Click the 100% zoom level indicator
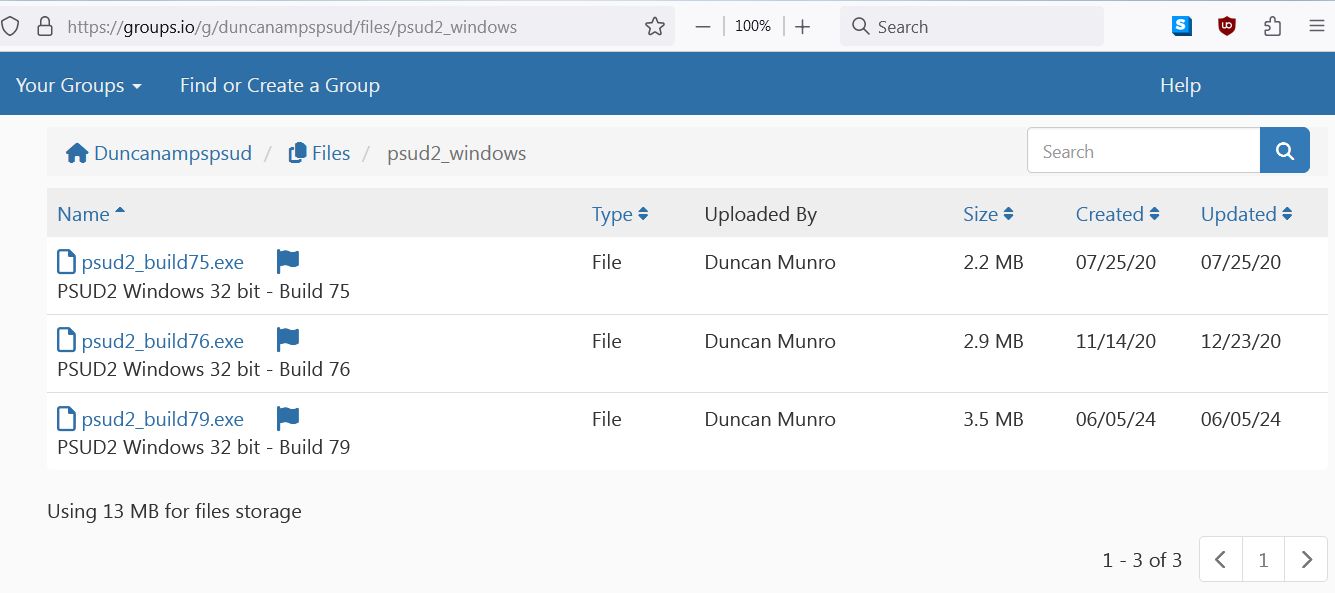The image size is (1335, 593). [x=753, y=27]
